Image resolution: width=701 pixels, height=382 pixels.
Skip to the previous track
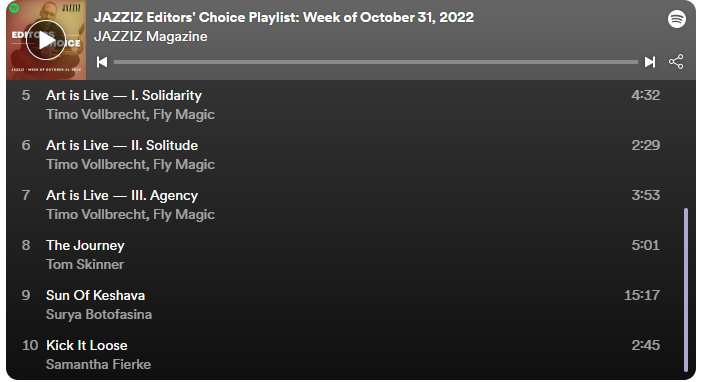(102, 62)
